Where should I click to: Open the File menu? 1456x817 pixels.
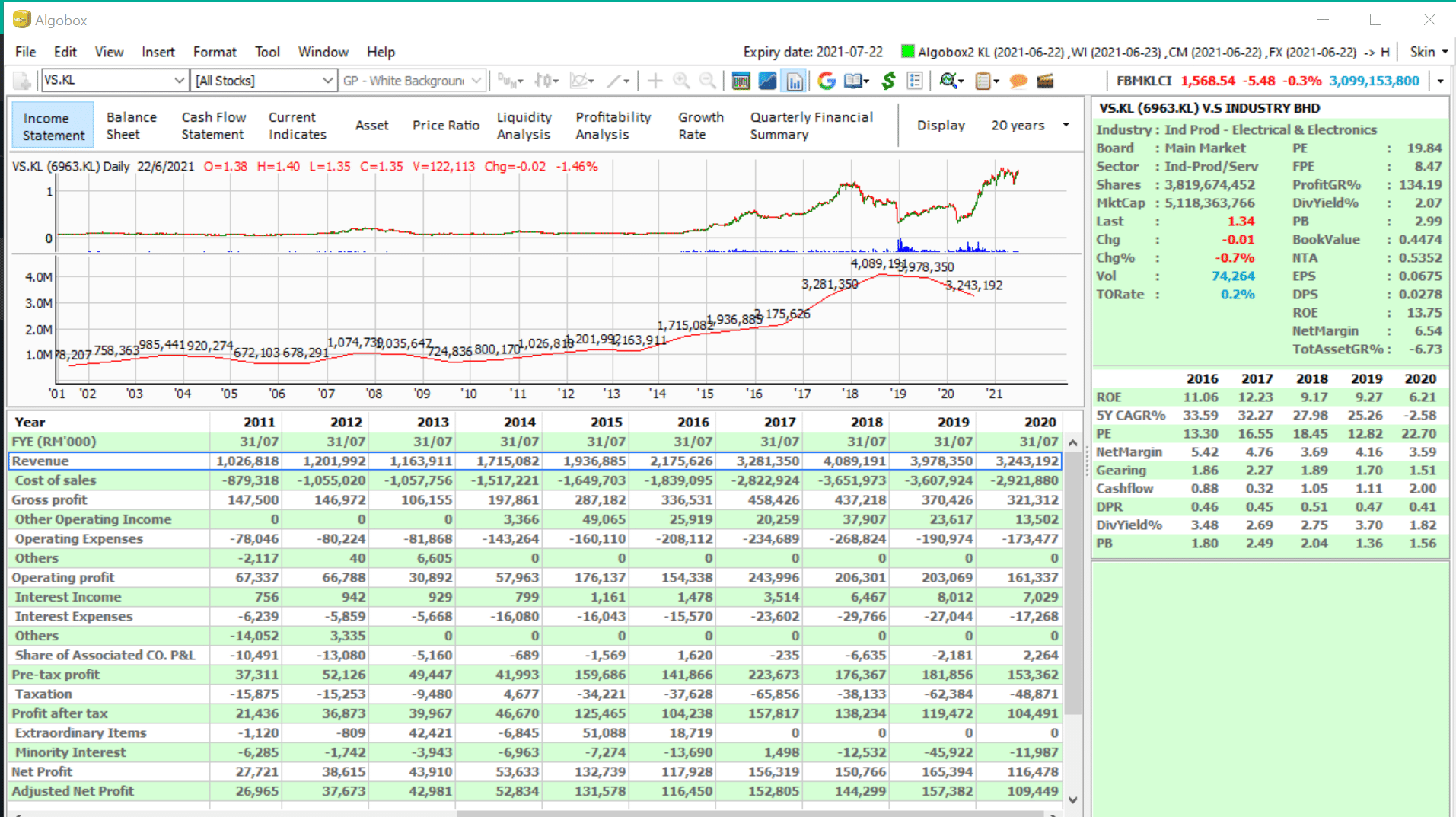click(25, 52)
